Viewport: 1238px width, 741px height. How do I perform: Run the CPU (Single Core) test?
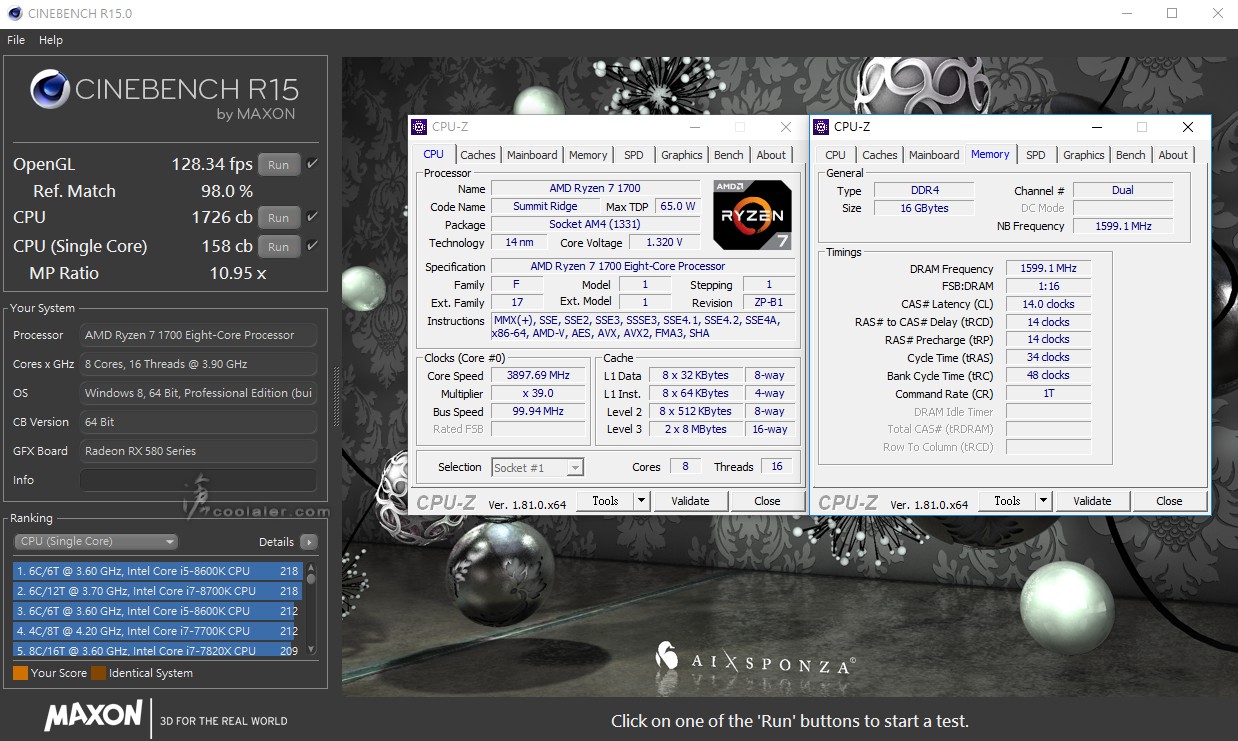tap(279, 246)
